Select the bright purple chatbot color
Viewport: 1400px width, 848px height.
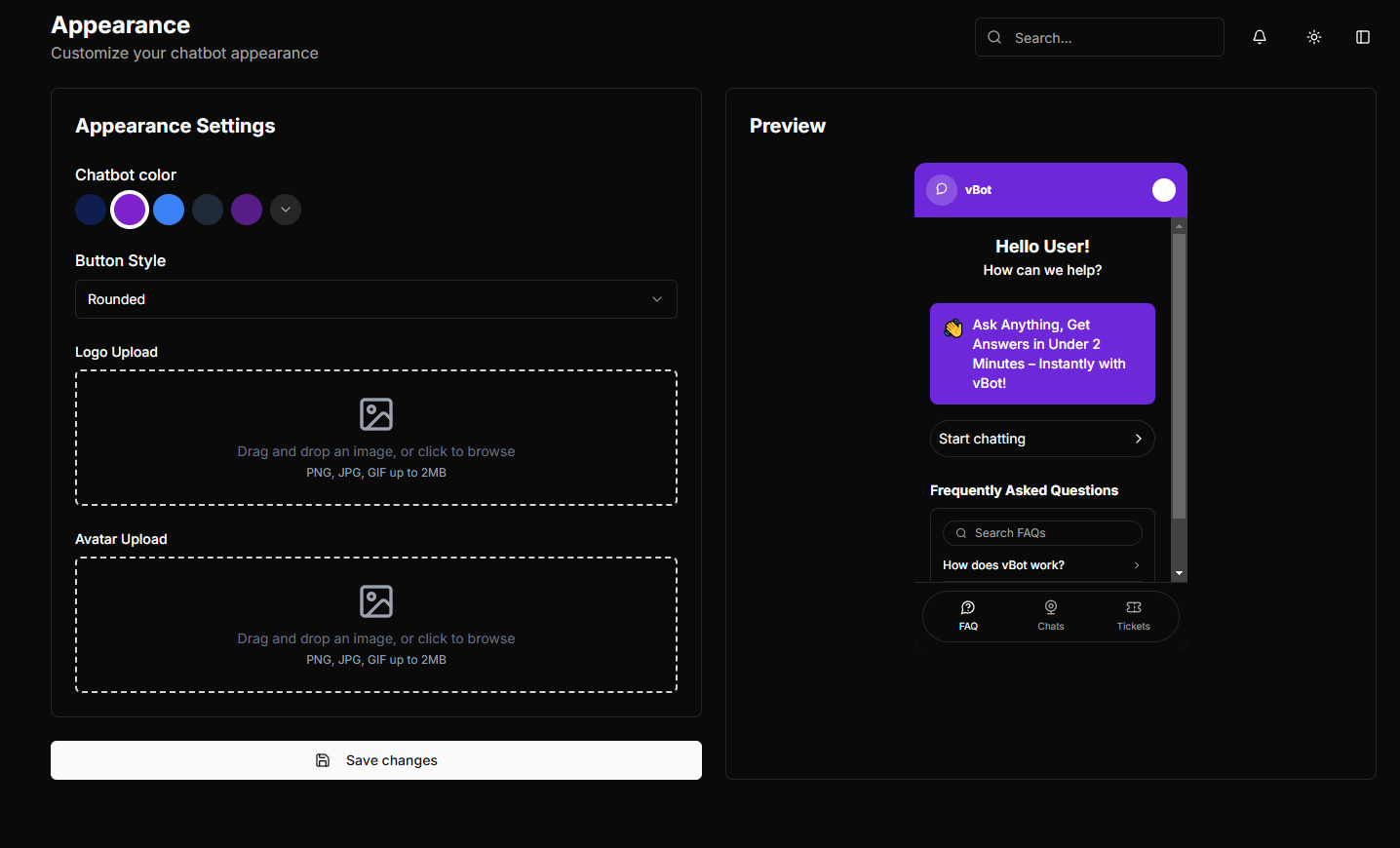click(x=130, y=210)
